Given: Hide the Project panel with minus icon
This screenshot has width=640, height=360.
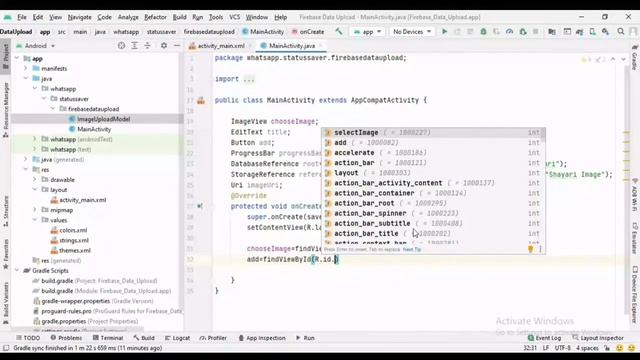Looking at the screenshot, I should [x=177, y=46].
